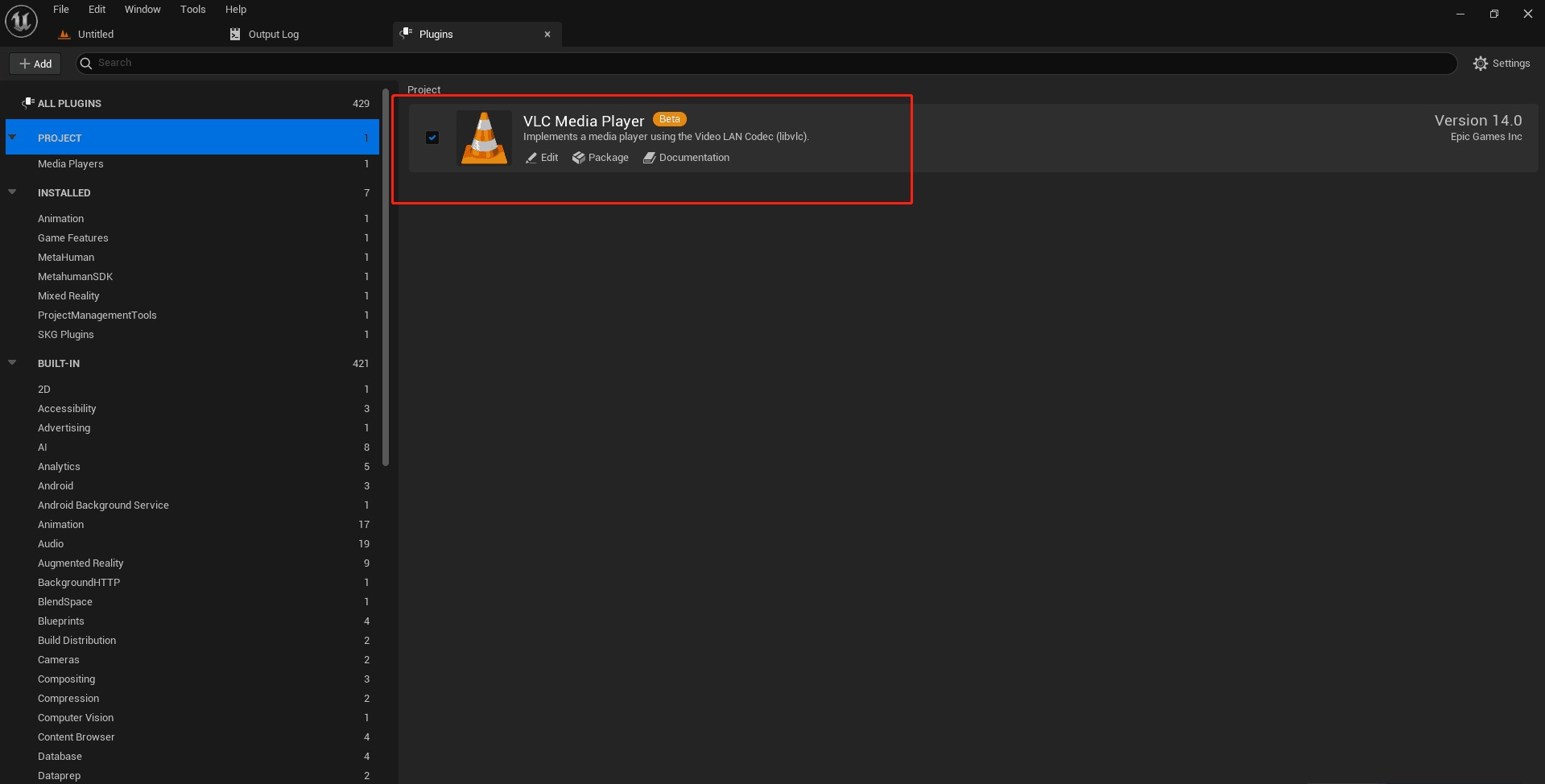Select built-in Animation category with 17 plugins
Viewport: 1545px width, 784px height.
point(192,524)
